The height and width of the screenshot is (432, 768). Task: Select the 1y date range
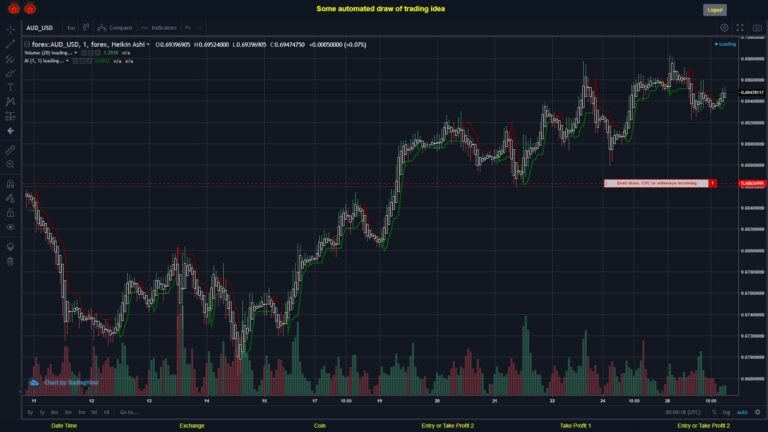pyautogui.click(x=42, y=412)
